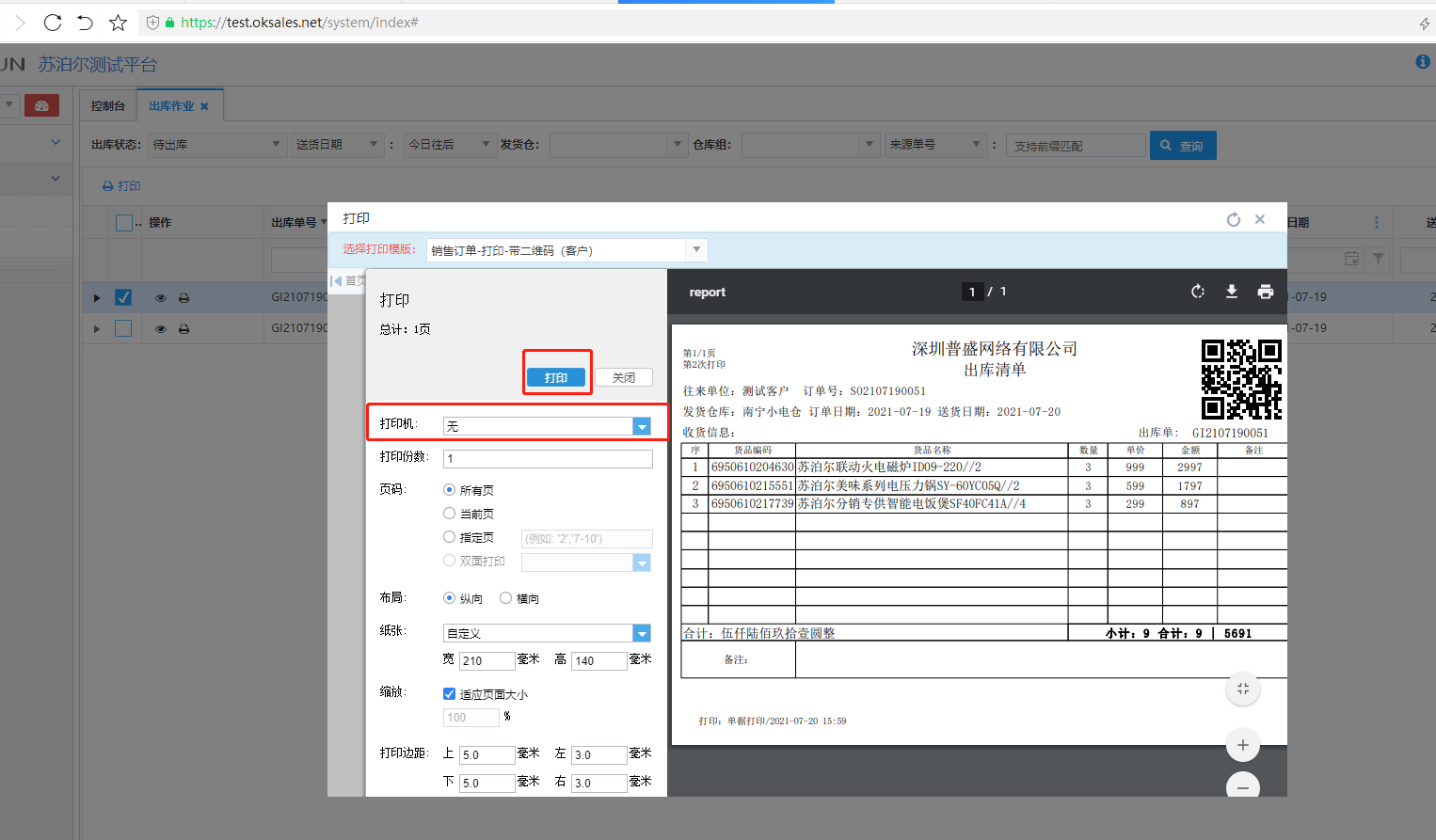Open the print template dropdown

[696, 250]
